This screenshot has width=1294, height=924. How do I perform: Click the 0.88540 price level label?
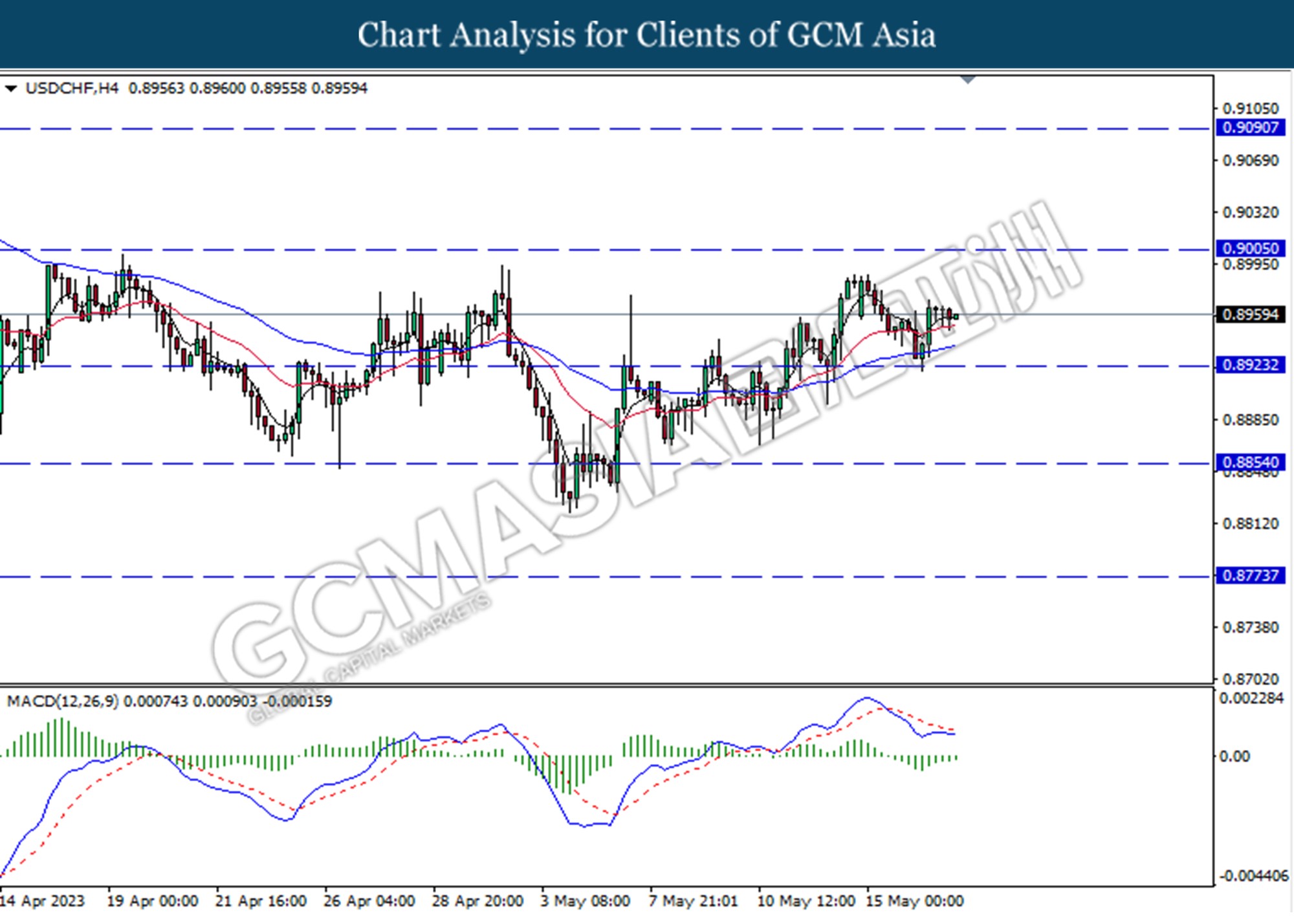click(1250, 463)
